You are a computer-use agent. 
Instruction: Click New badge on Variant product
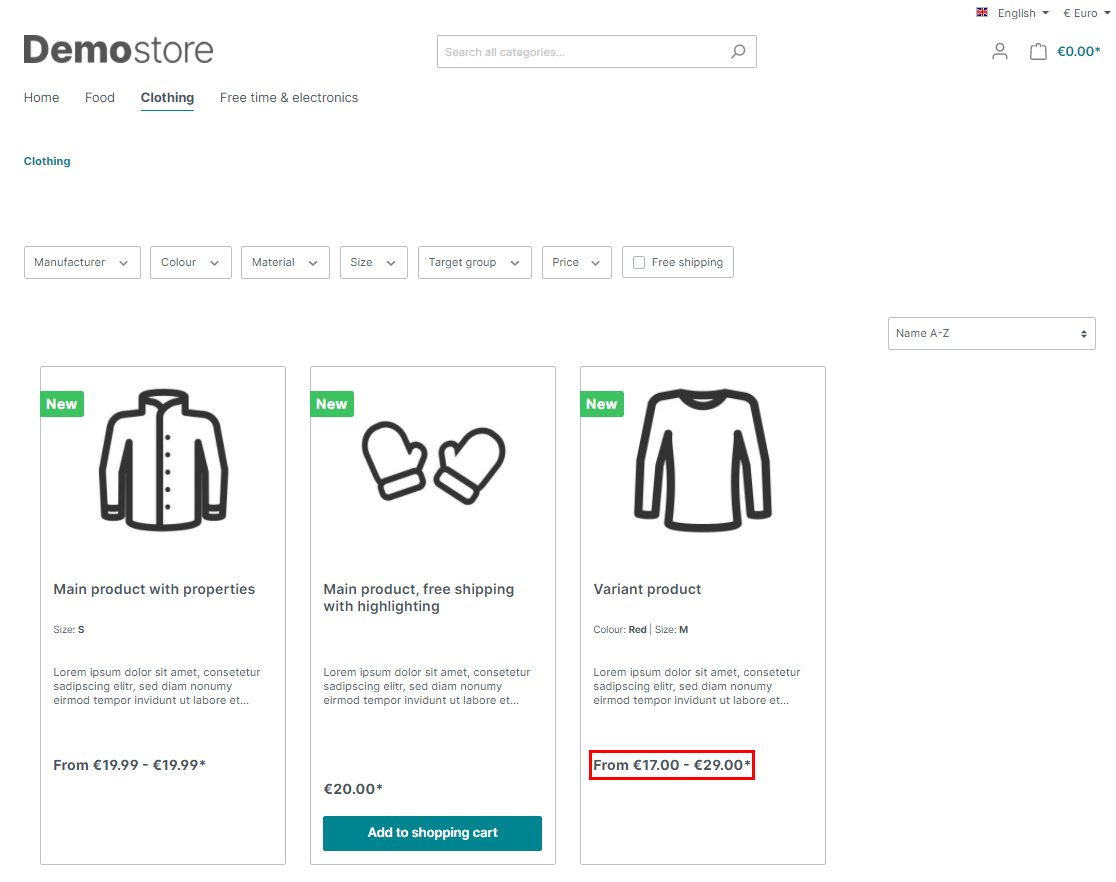601,404
